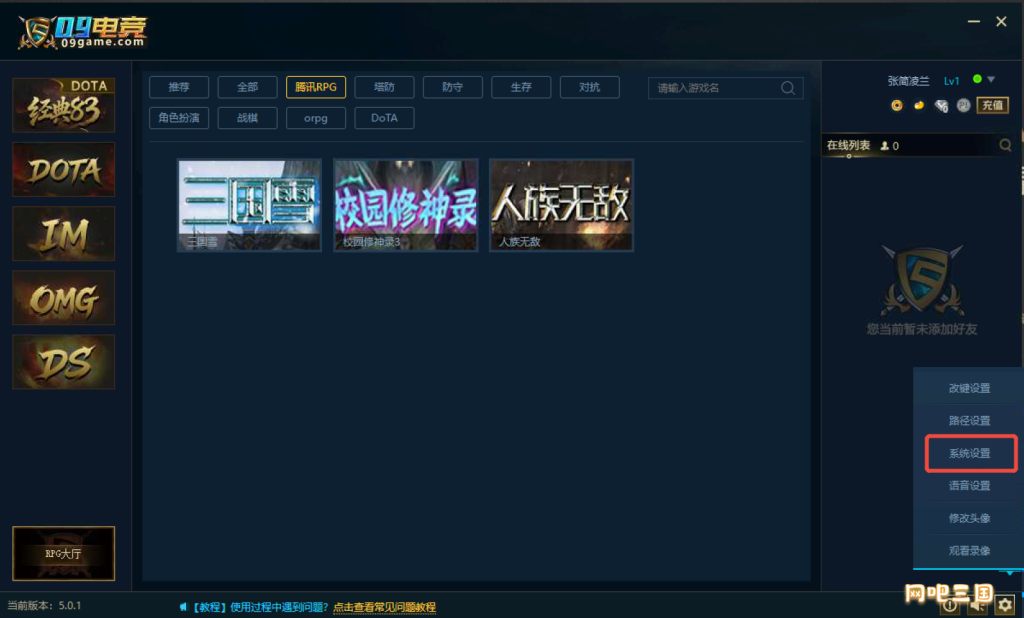Open the 三国雪 game thumbnail
Image resolution: width=1024 pixels, height=618 pixels.
tap(249, 205)
